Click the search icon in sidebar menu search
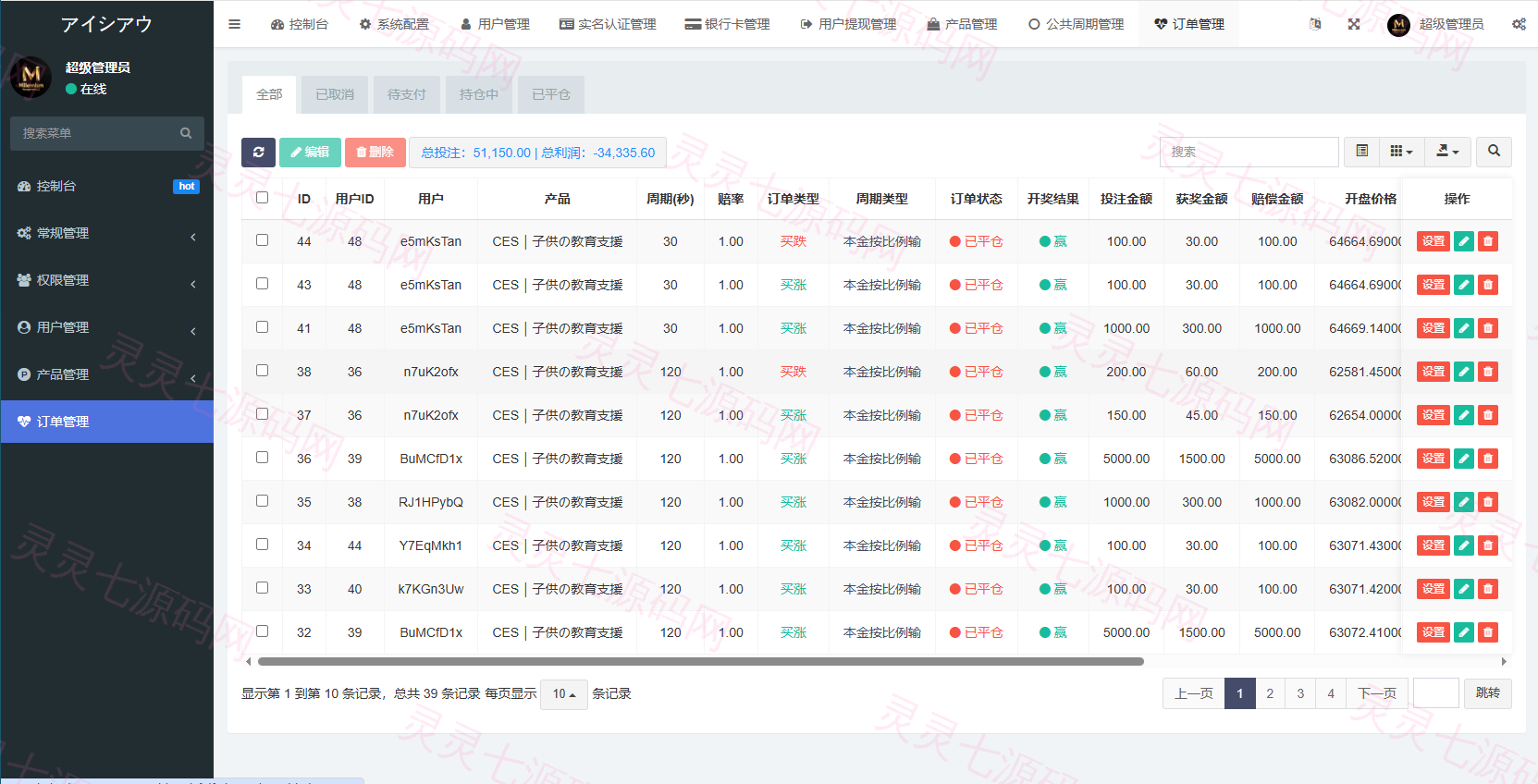This screenshot has width=1538, height=784. pyautogui.click(x=186, y=133)
